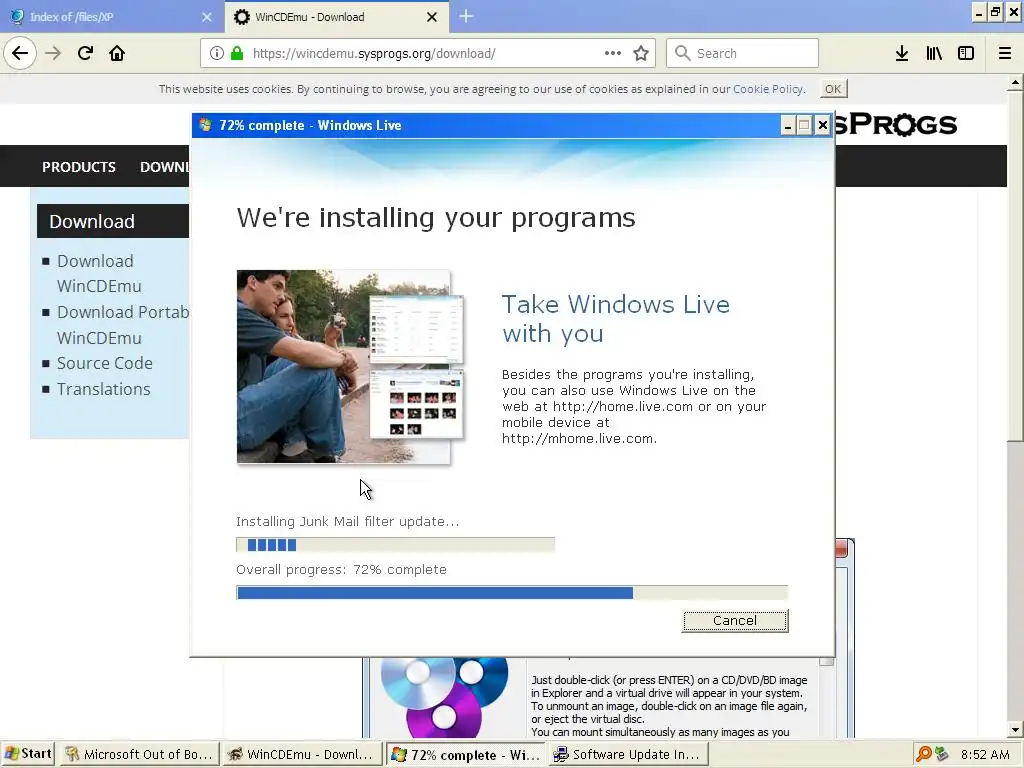Click the Windows Live promotional photo
This screenshot has width=1024, height=768.
click(x=351, y=367)
